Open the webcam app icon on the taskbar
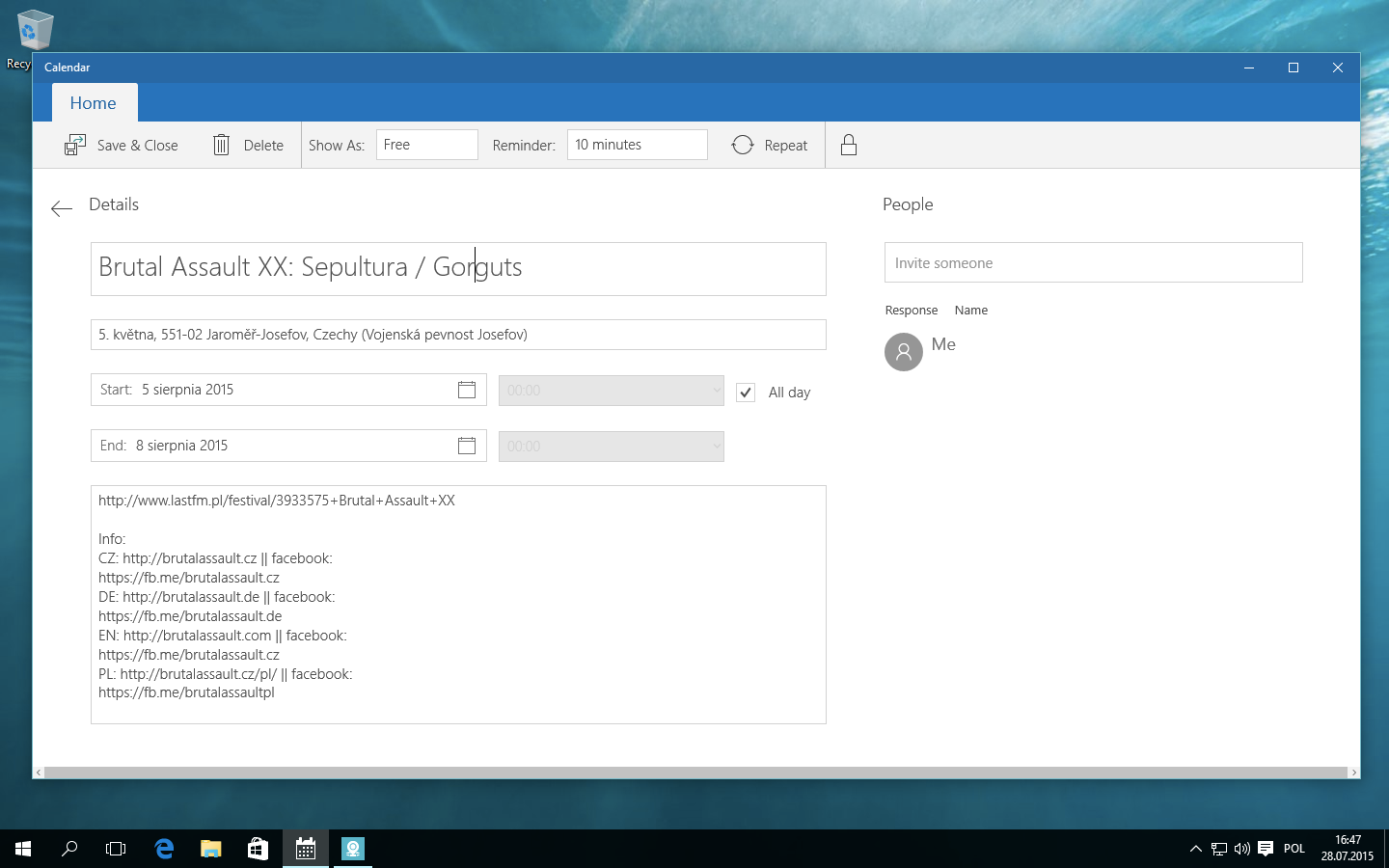 (x=353, y=849)
